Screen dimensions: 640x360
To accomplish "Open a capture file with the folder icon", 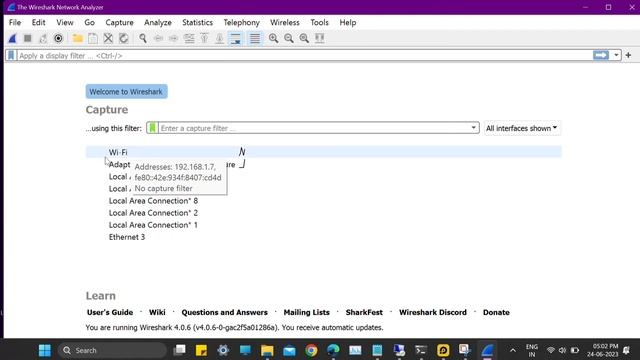I will [x=78, y=38].
